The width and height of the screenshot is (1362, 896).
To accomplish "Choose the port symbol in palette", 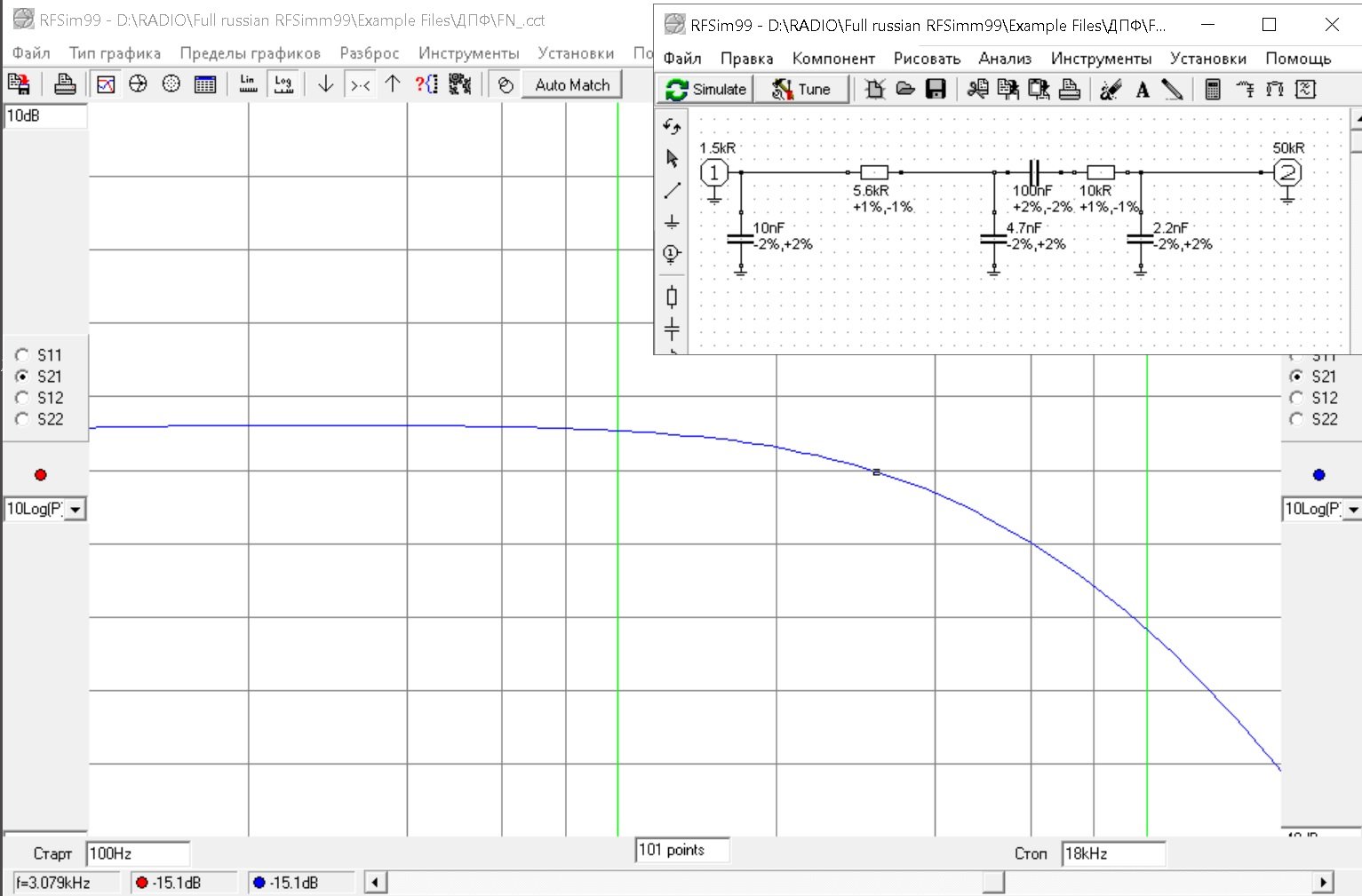I will [672, 254].
